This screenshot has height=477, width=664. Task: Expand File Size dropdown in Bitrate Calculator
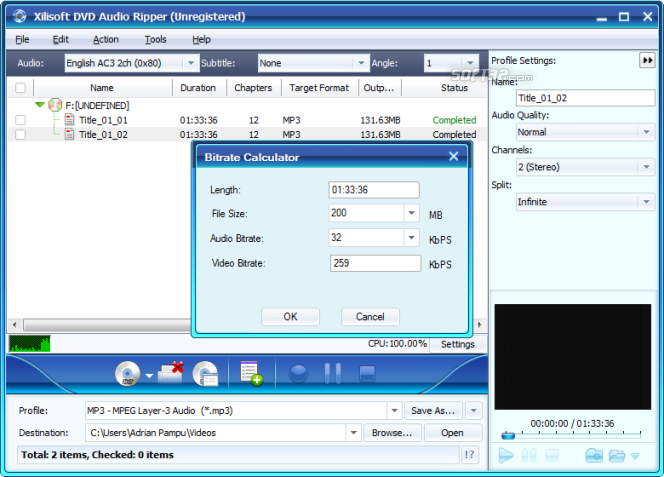411,213
